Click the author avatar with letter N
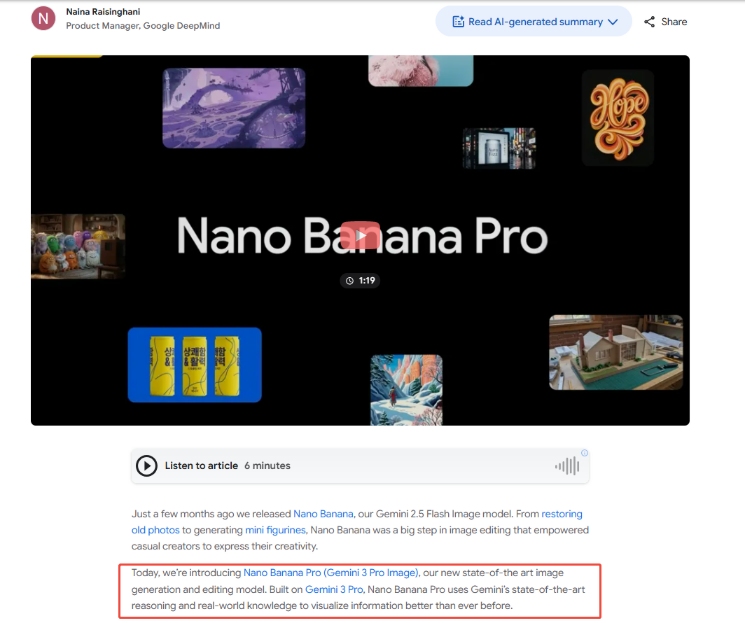The height and width of the screenshot is (623, 745). point(43,19)
